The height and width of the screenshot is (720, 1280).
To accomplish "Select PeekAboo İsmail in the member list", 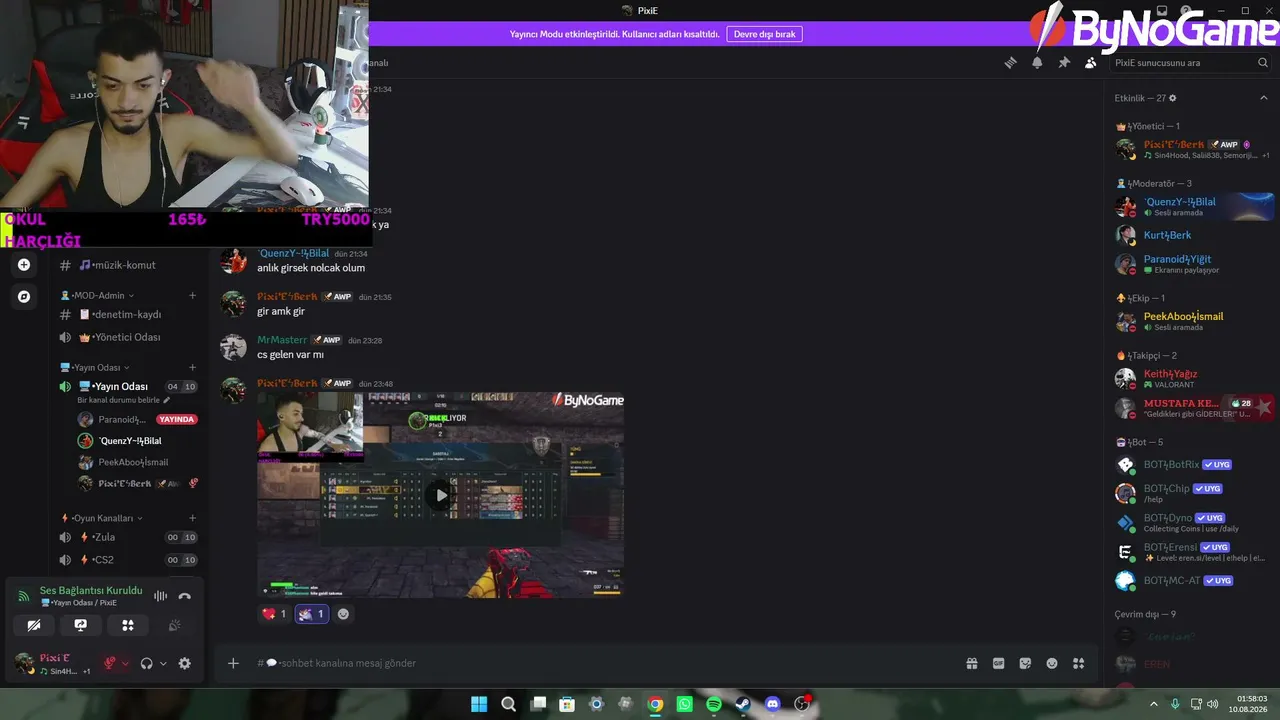I will click(1194, 322).
